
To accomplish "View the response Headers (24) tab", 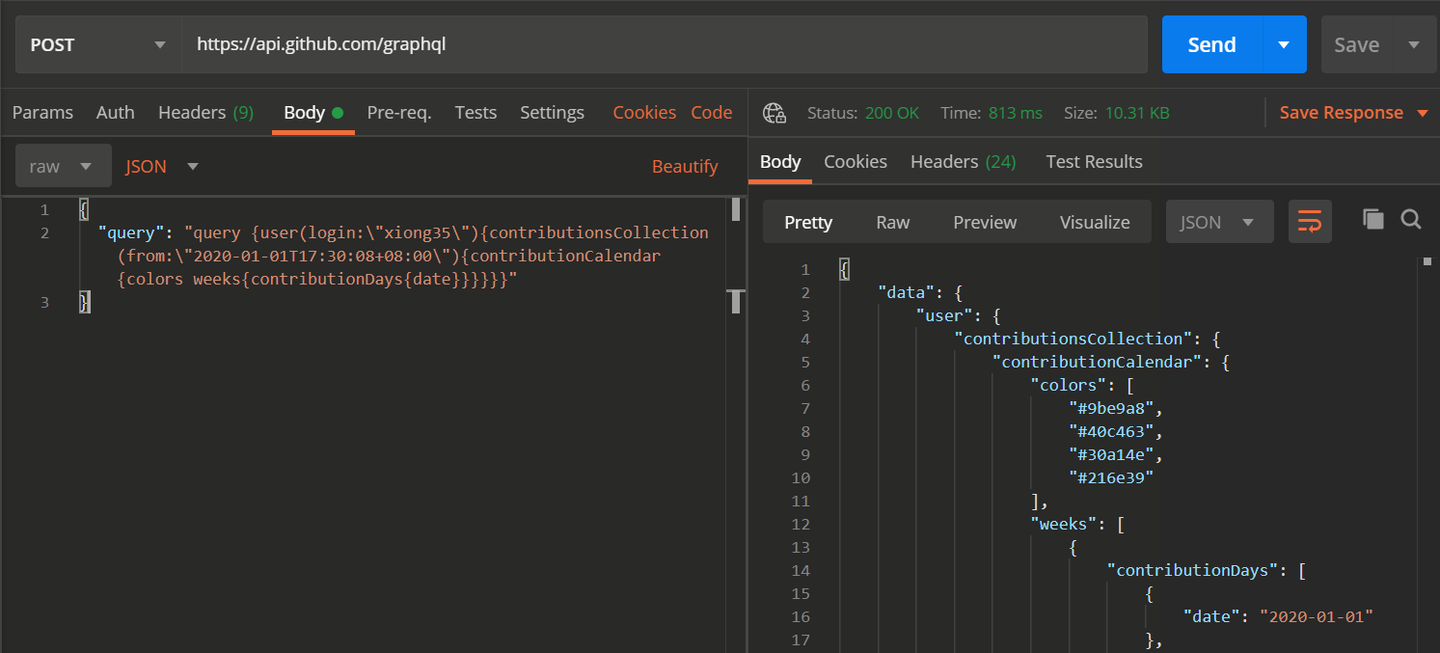I will point(962,161).
